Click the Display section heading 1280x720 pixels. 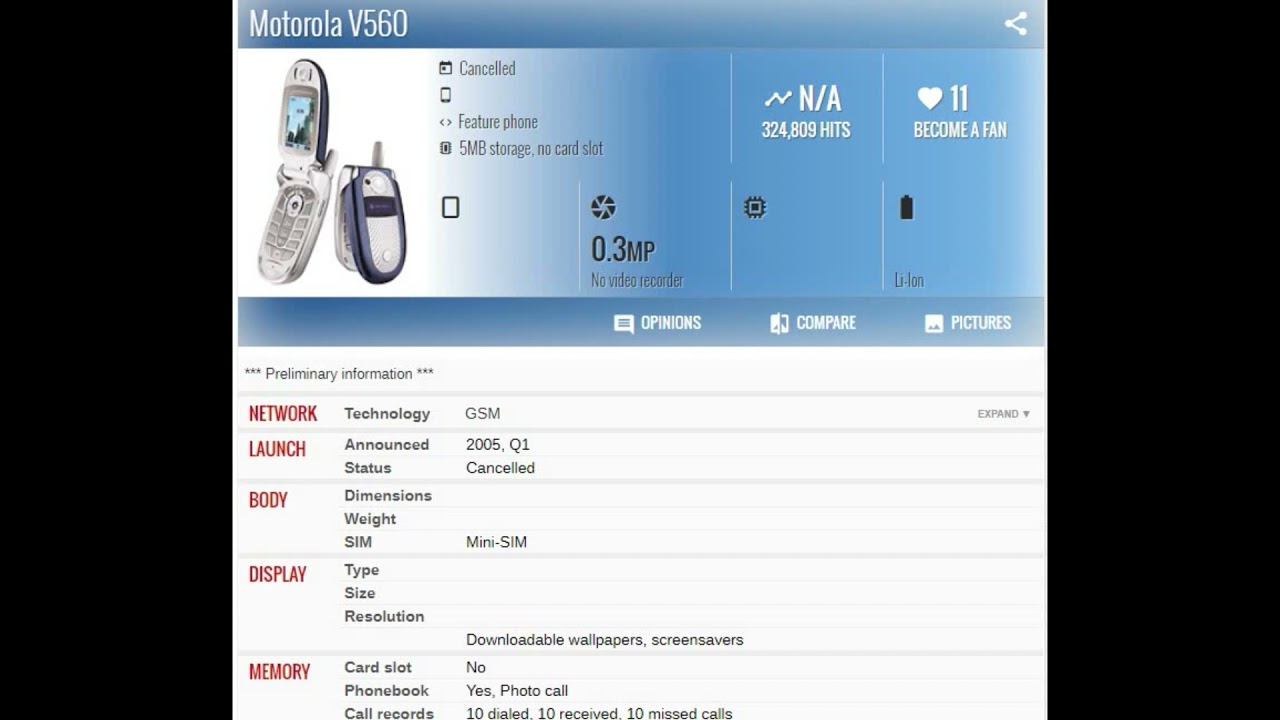tap(277, 574)
